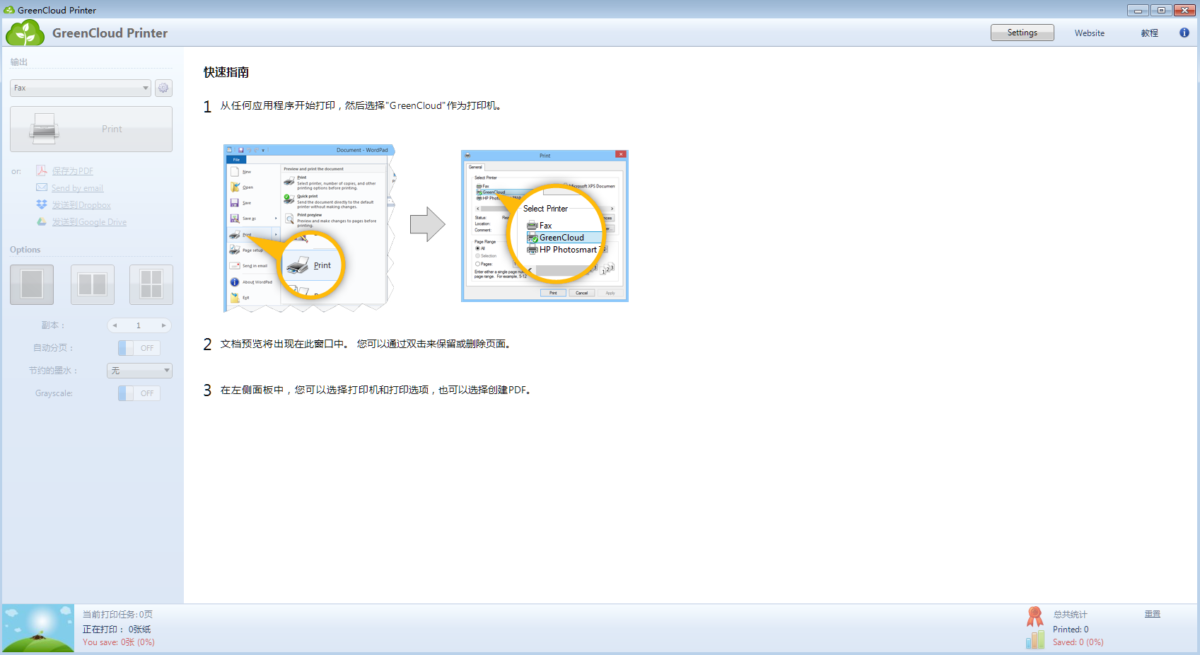Click the Select Printer tutorial screenshot
Image resolution: width=1200 pixels, height=655 pixels.
coord(545,224)
